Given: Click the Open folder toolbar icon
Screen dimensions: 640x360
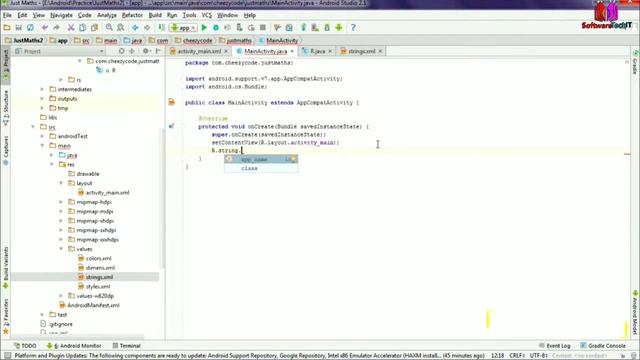Looking at the screenshot, I should coord(7,28).
